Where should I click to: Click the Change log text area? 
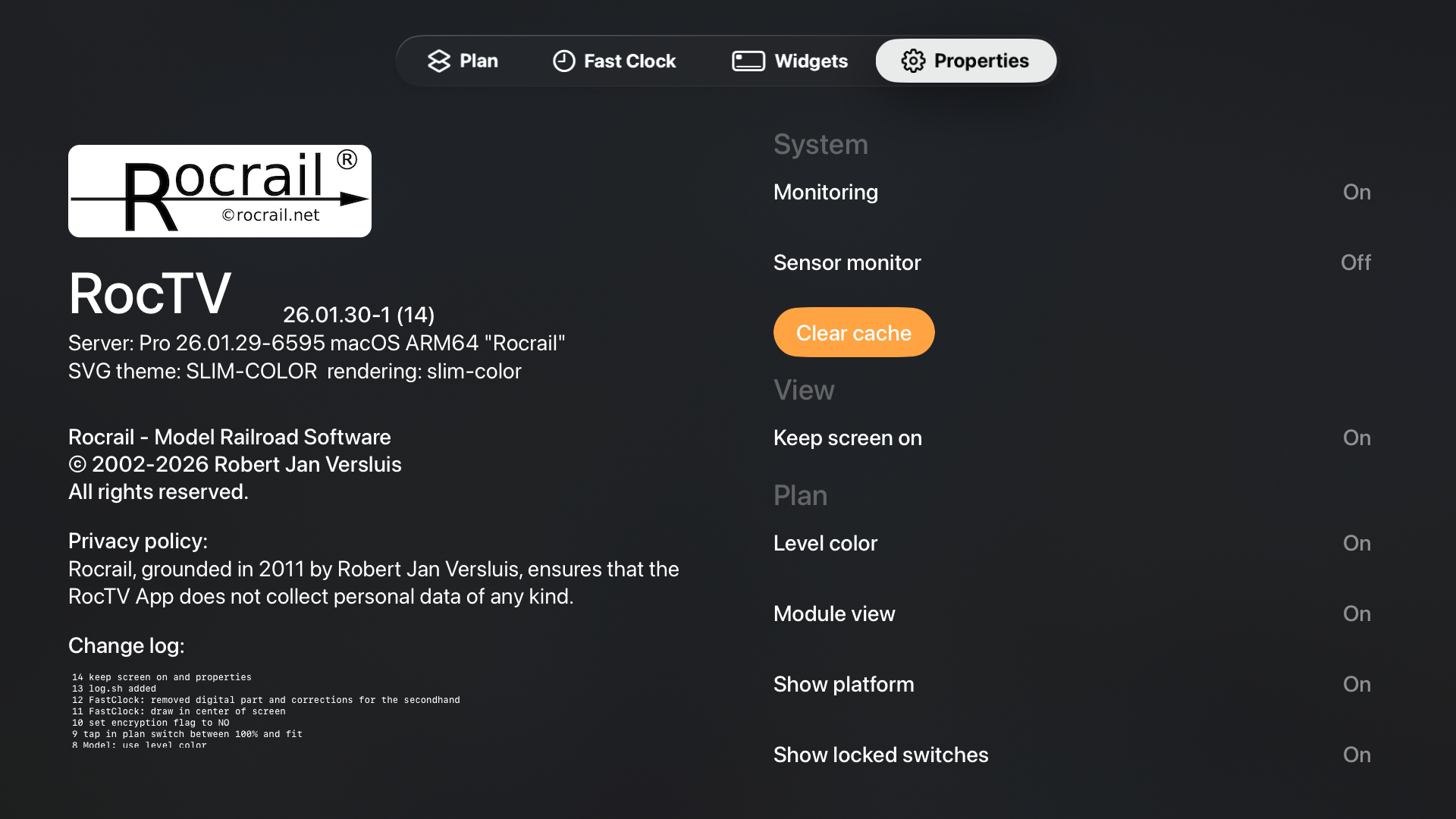click(x=265, y=711)
